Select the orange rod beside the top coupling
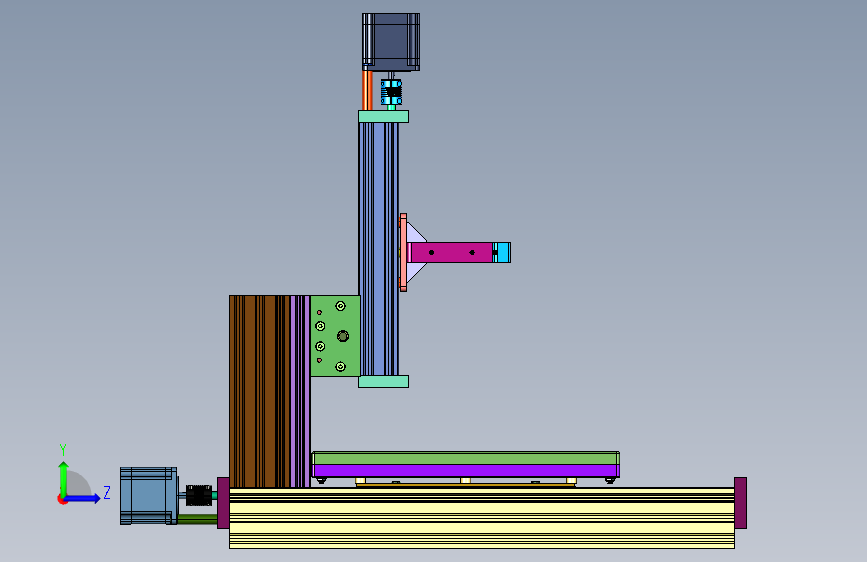867x562 pixels. [368, 90]
